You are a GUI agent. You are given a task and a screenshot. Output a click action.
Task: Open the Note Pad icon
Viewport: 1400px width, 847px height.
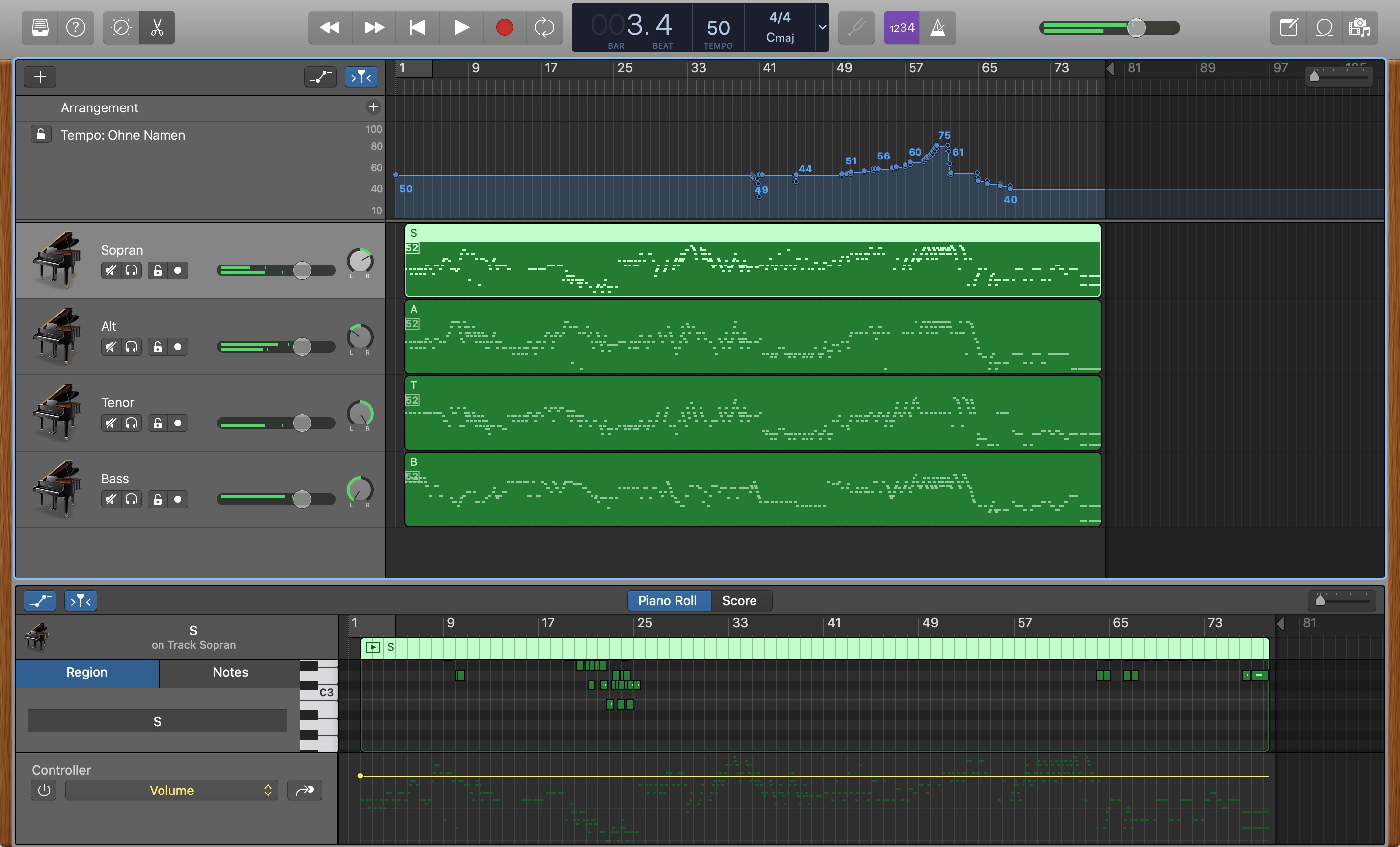click(1289, 27)
